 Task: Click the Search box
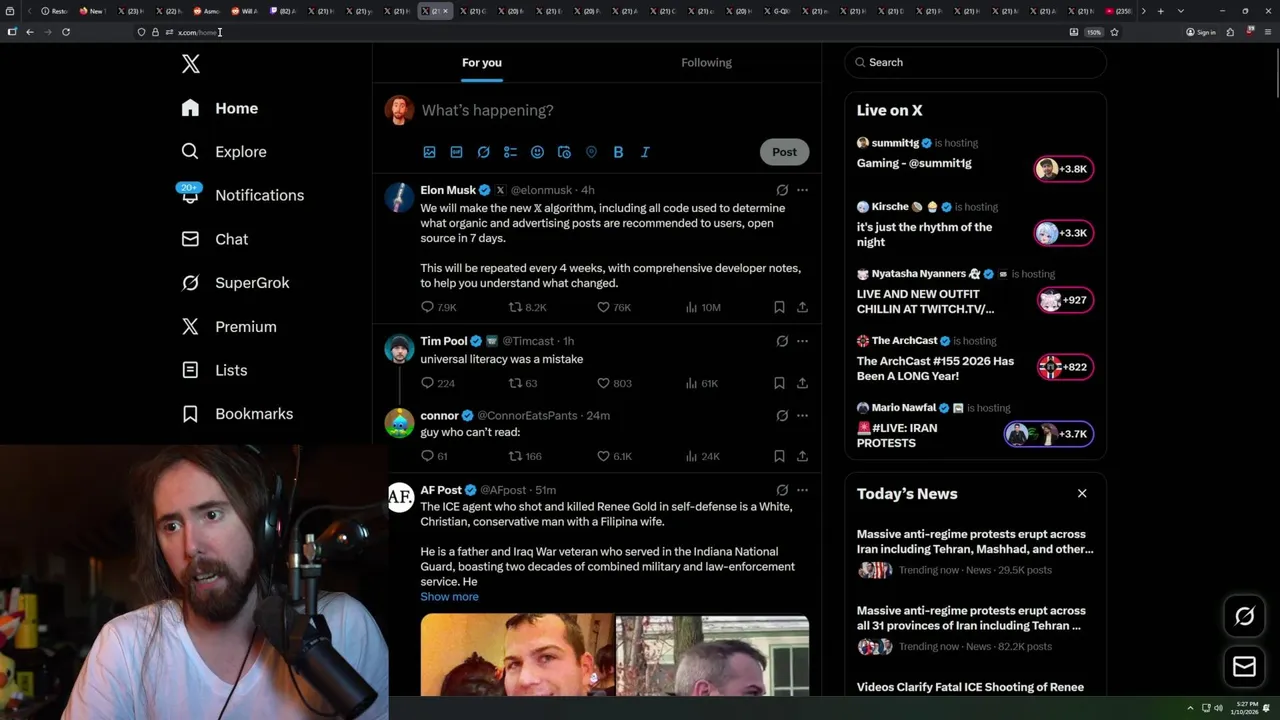click(x=976, y=62)
